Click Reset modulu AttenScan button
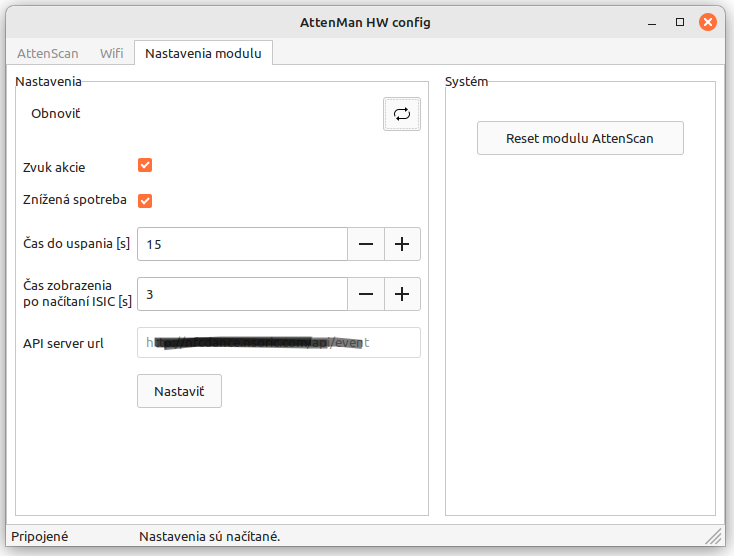Image resolution: width=734 pixels, height=556 pixels. (580, 139)
